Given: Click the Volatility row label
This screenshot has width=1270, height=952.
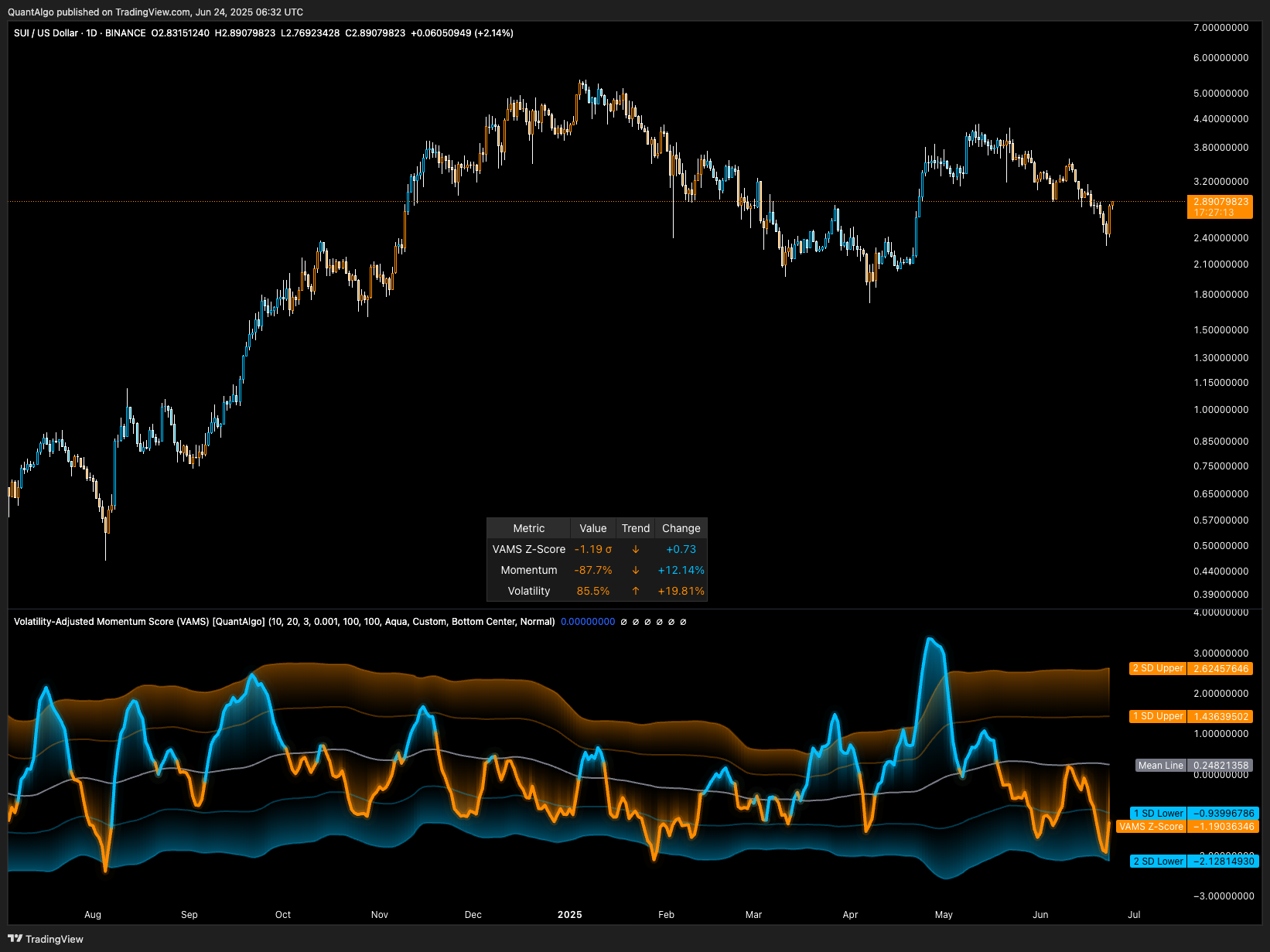Looking at the screenshot, I should click(529, 591).
